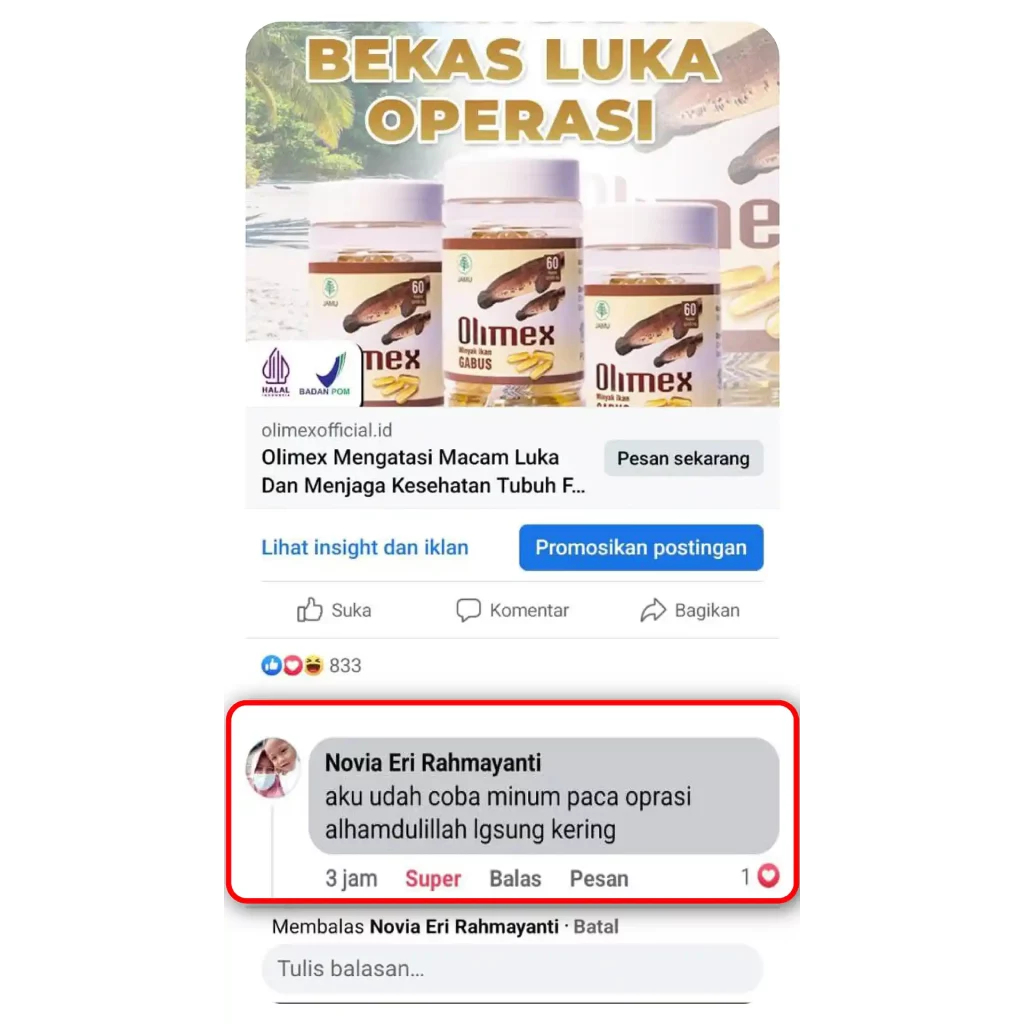Image resolution: width=1024 pixels, height=1024 pixels.
Task: Click the Promosikan postingan button
Action: point(641,547)
